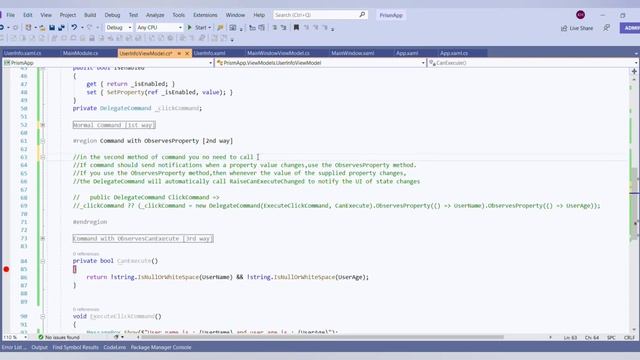Open the Edit menu
Screen dimensions: 640x360
point(28,15)
